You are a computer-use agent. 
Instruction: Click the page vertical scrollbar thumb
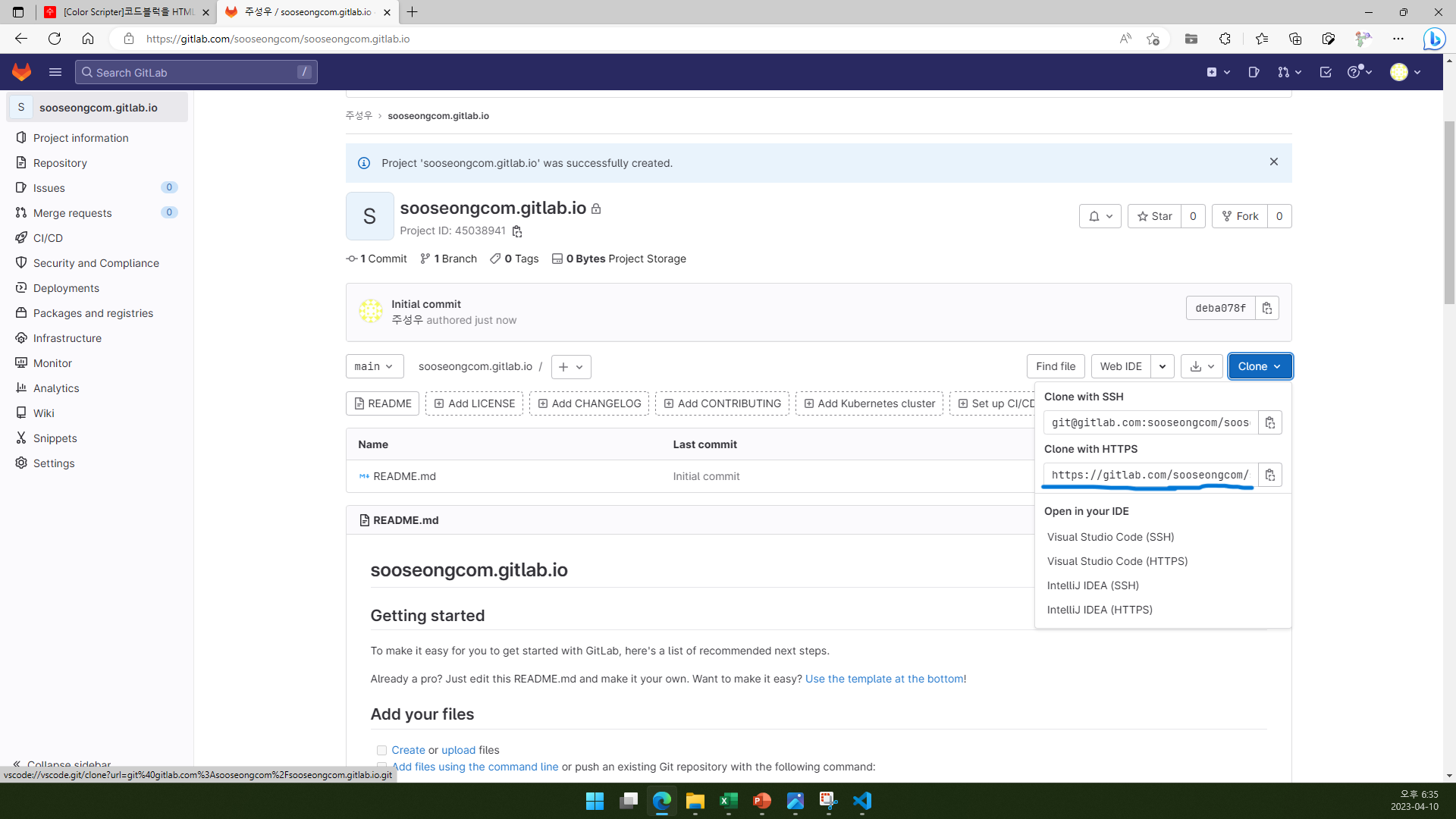(1449, 212)
